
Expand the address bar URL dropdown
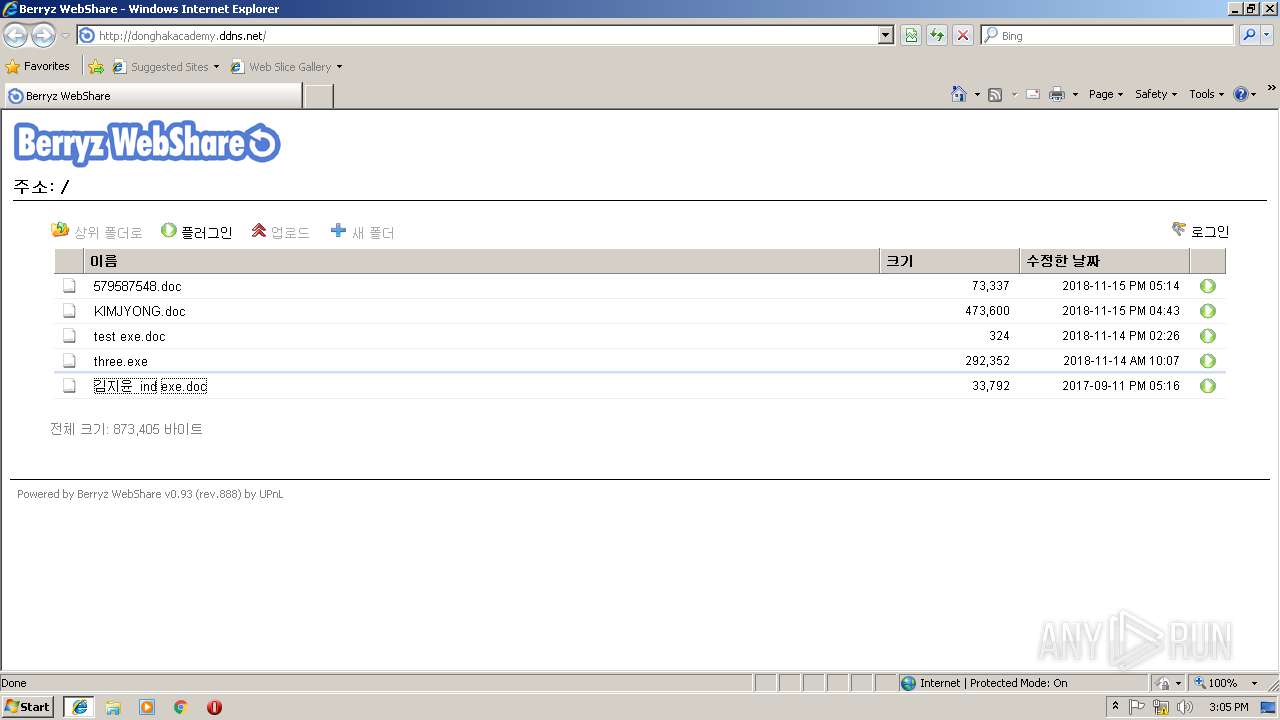[886, 35]
